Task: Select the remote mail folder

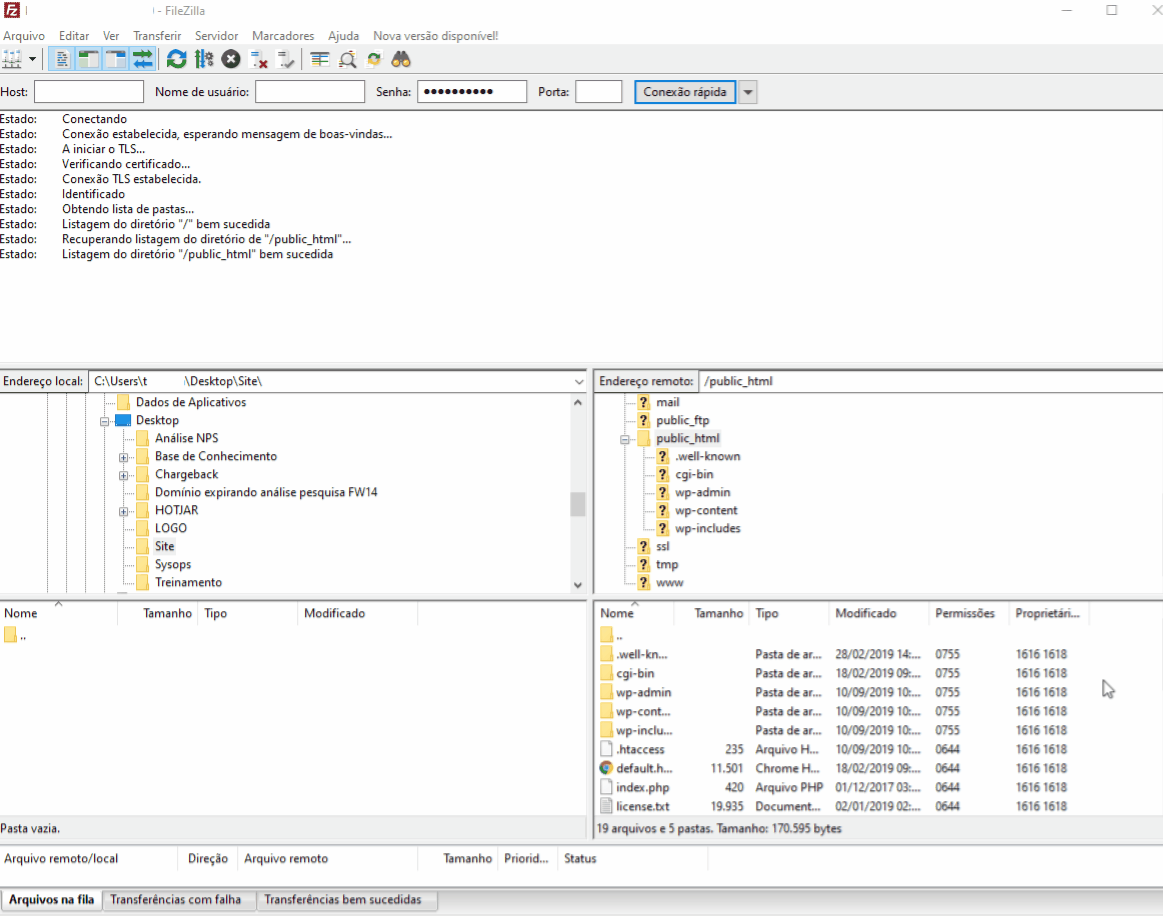Action: (668, 402)
